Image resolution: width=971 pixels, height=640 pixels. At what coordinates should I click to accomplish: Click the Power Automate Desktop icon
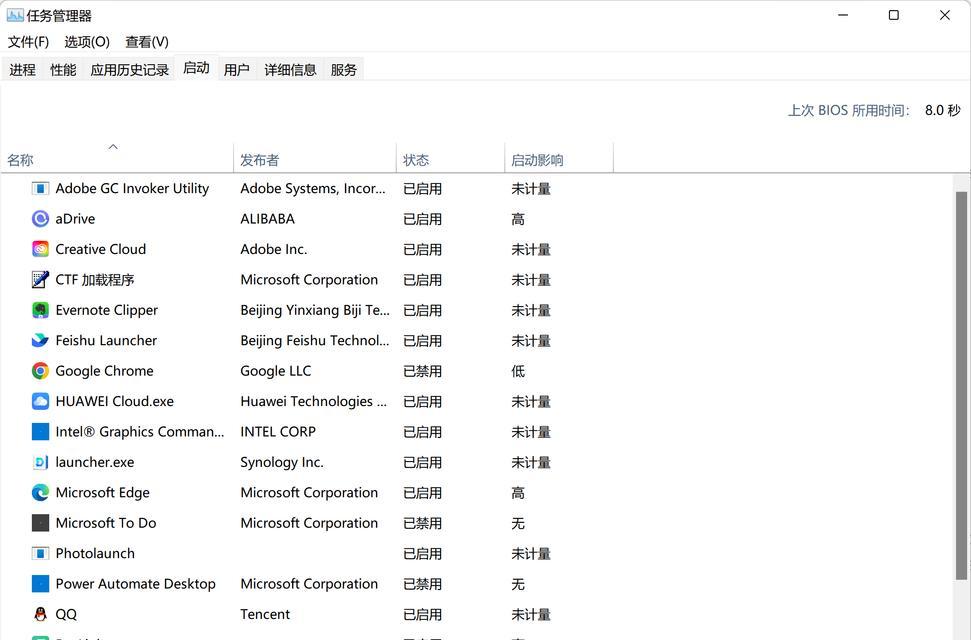click(40, 584)
